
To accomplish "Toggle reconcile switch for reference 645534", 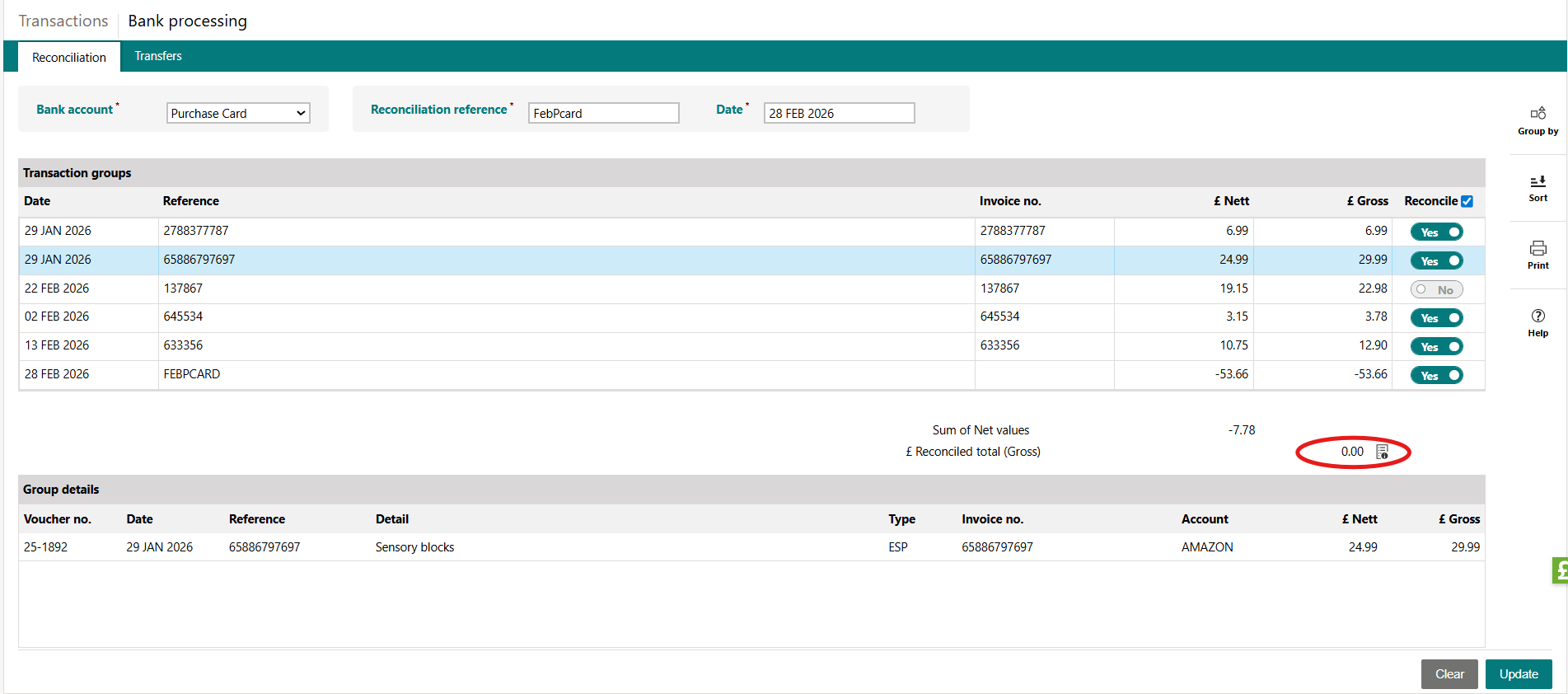I will pyautogui.click(x=1436, y=318).
